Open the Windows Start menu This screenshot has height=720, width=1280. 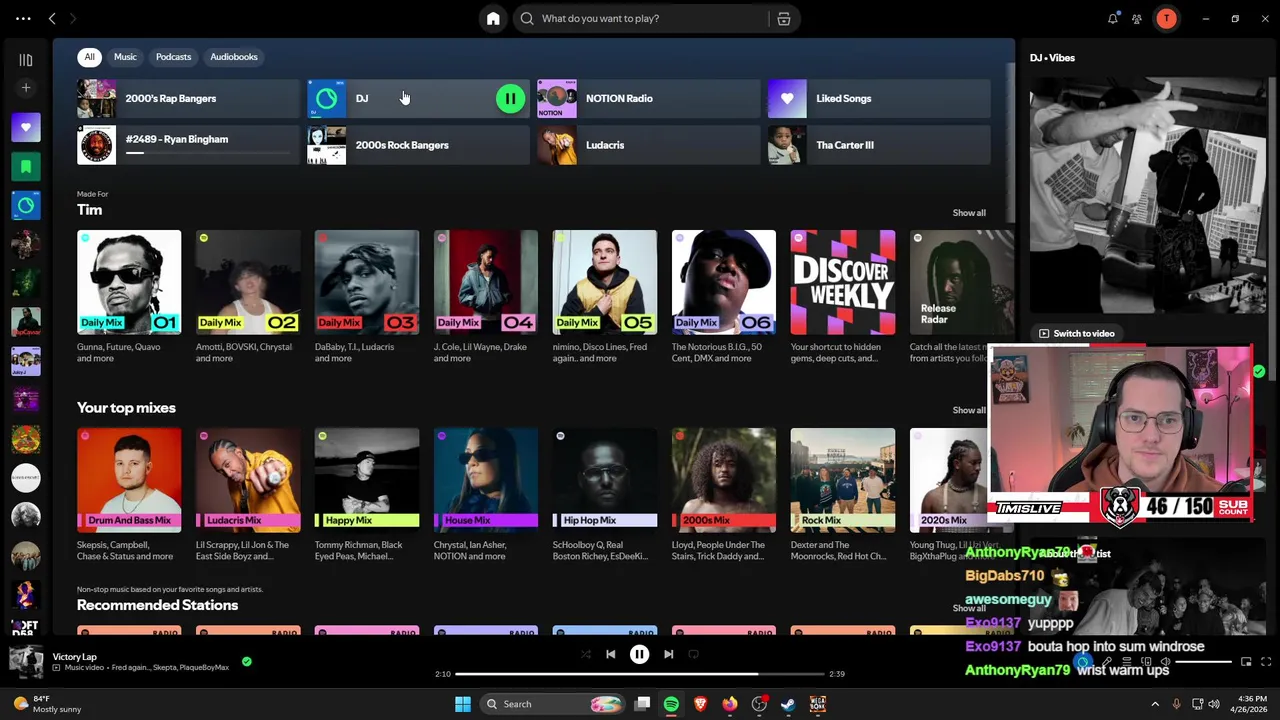462,704
